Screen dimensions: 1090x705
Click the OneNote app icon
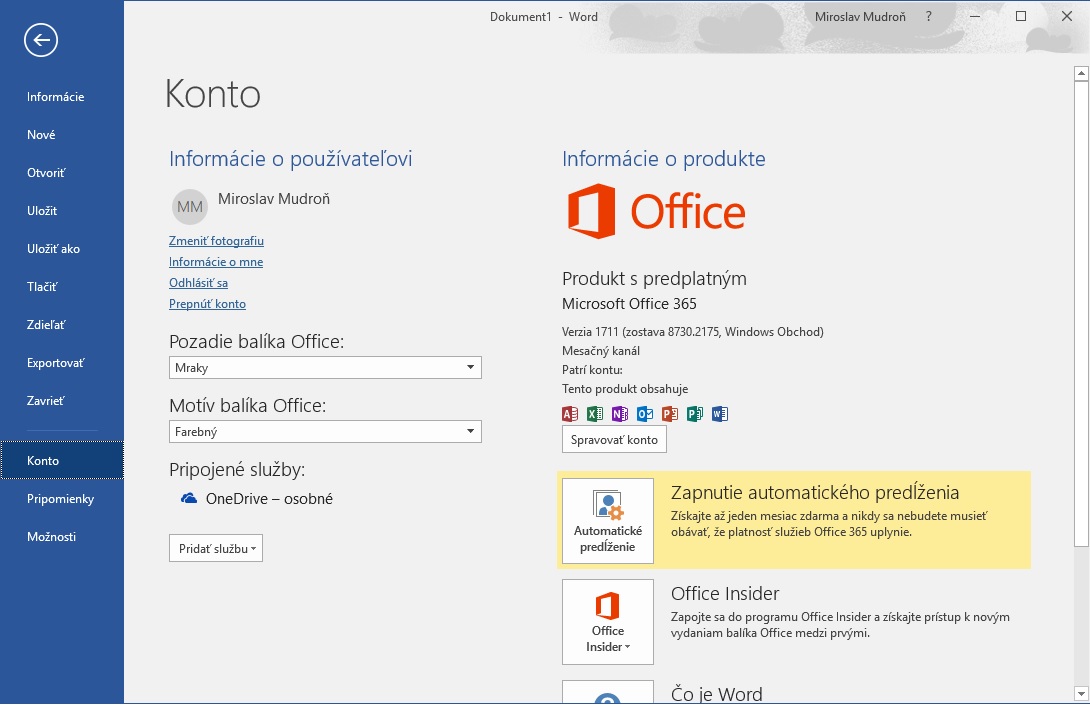point(620,414)
